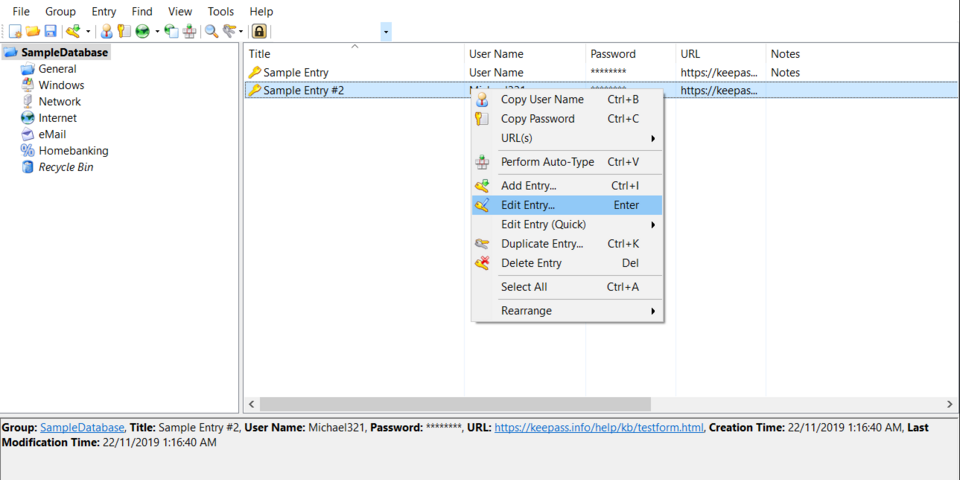The width and height of the screenshot is (960, 480).
Task: Click the Find magnifier toolbar icon
Action: [x=211, y=31]
